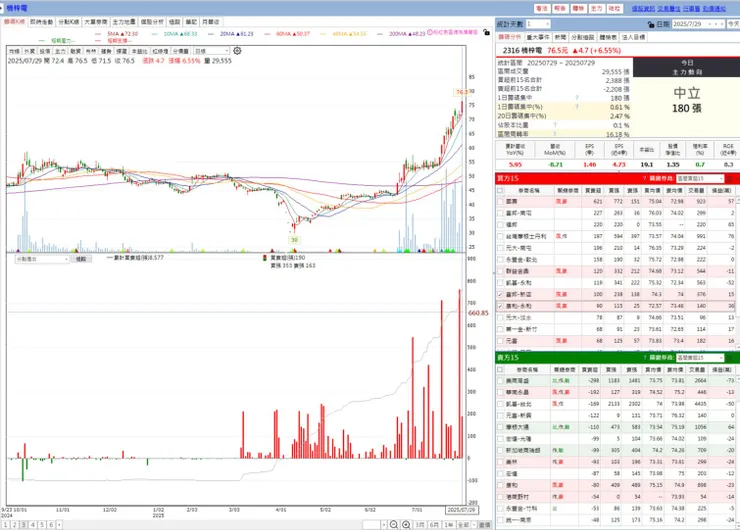Viewport: 740px width, 530px height.
Task: Switch to 月營收 tab
Action: (210, 22)
